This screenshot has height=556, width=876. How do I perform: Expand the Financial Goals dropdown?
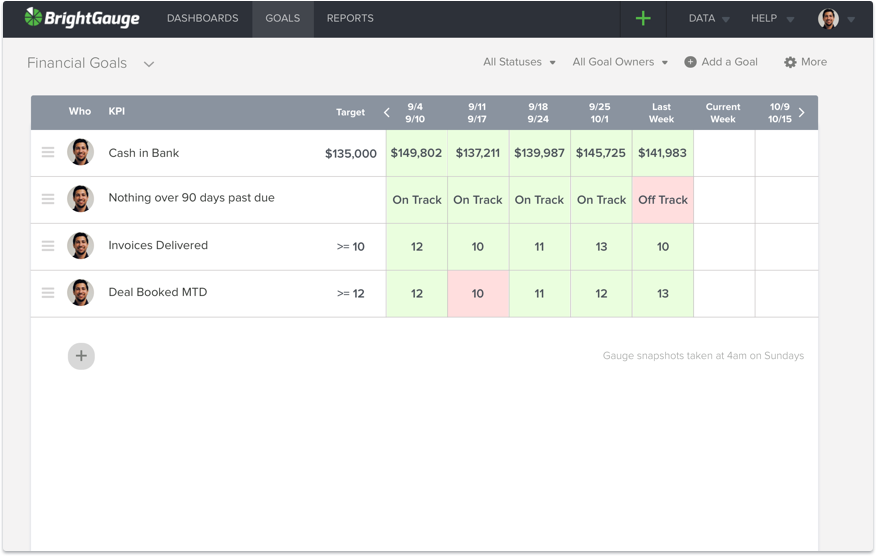pyautogui.click(x=149, y=64)
